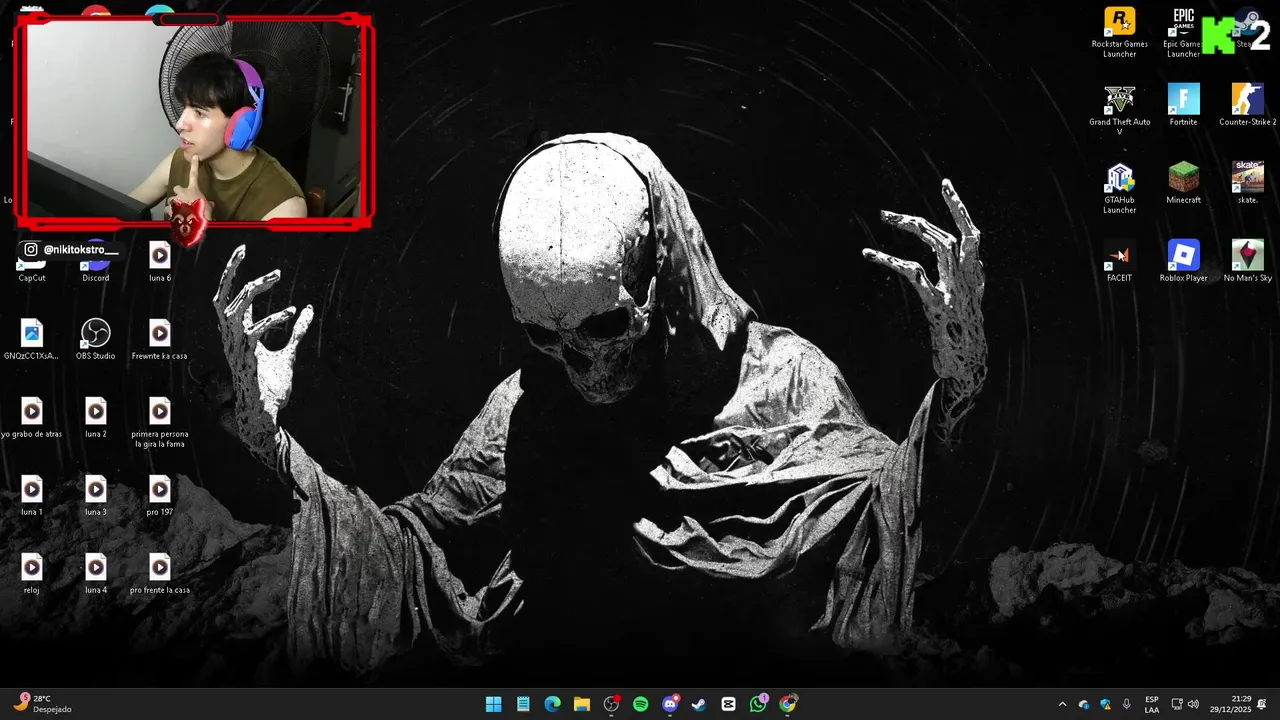Select the FACEIT desktop icon
The height and width of the screenshot is (720, 1280).
[1119, 261]
